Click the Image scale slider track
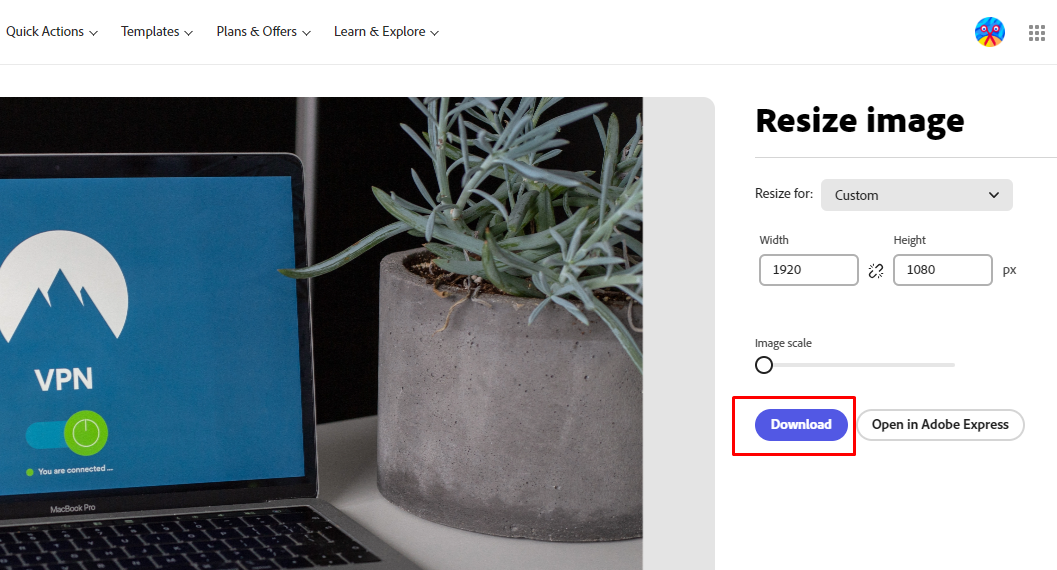1057x570 pixels. [855, 365]
